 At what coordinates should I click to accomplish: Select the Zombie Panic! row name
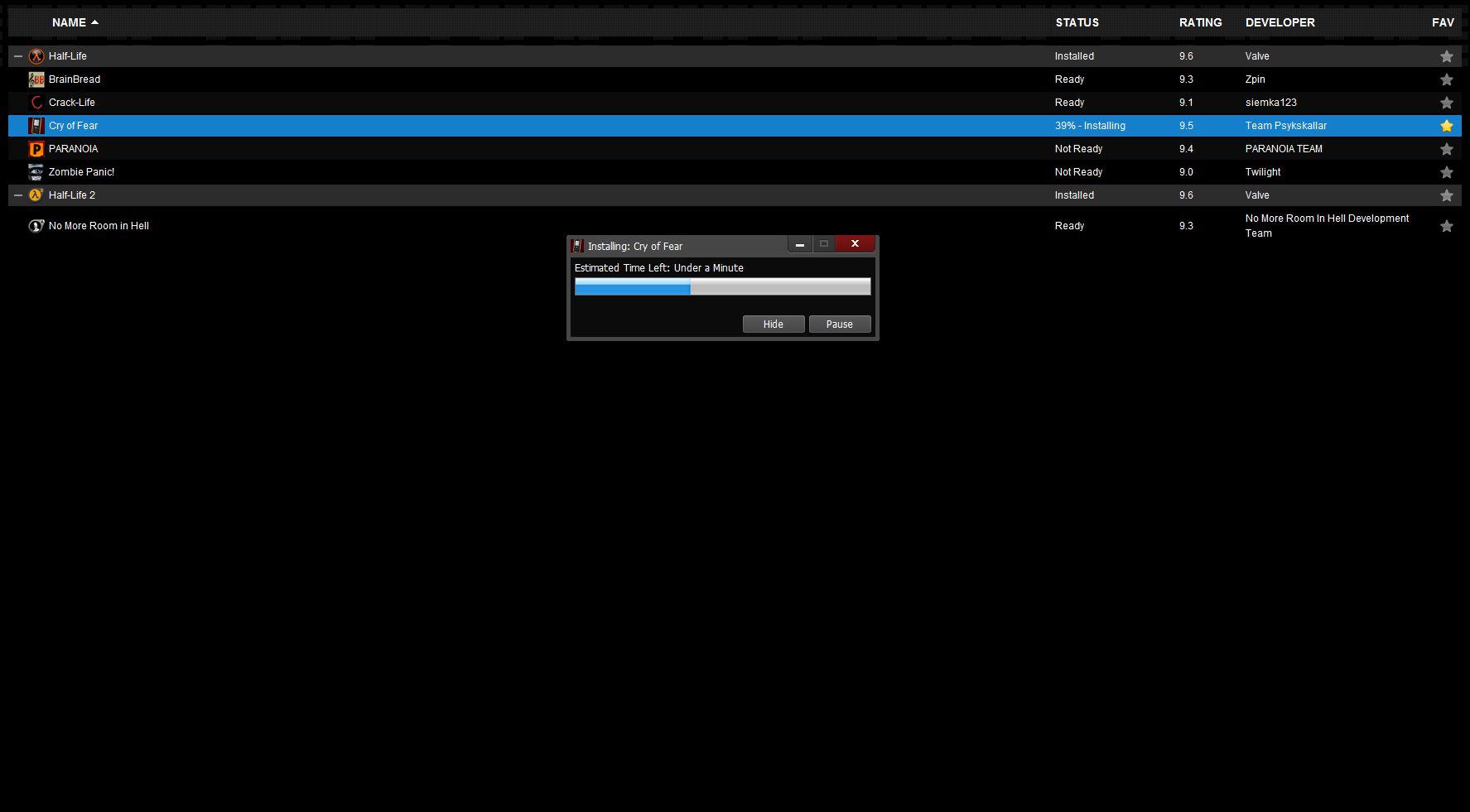click(x=82, y=172)
